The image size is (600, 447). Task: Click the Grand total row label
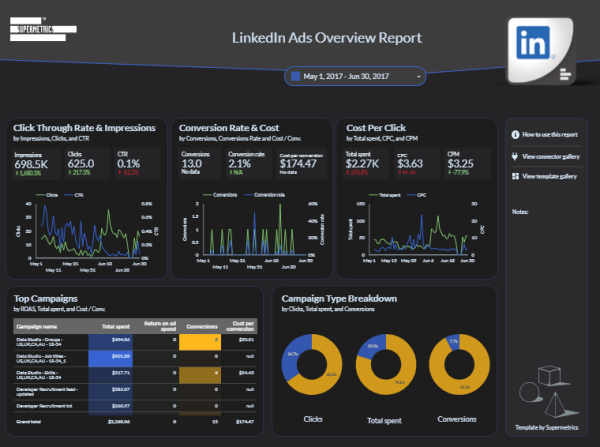[29, 422]
